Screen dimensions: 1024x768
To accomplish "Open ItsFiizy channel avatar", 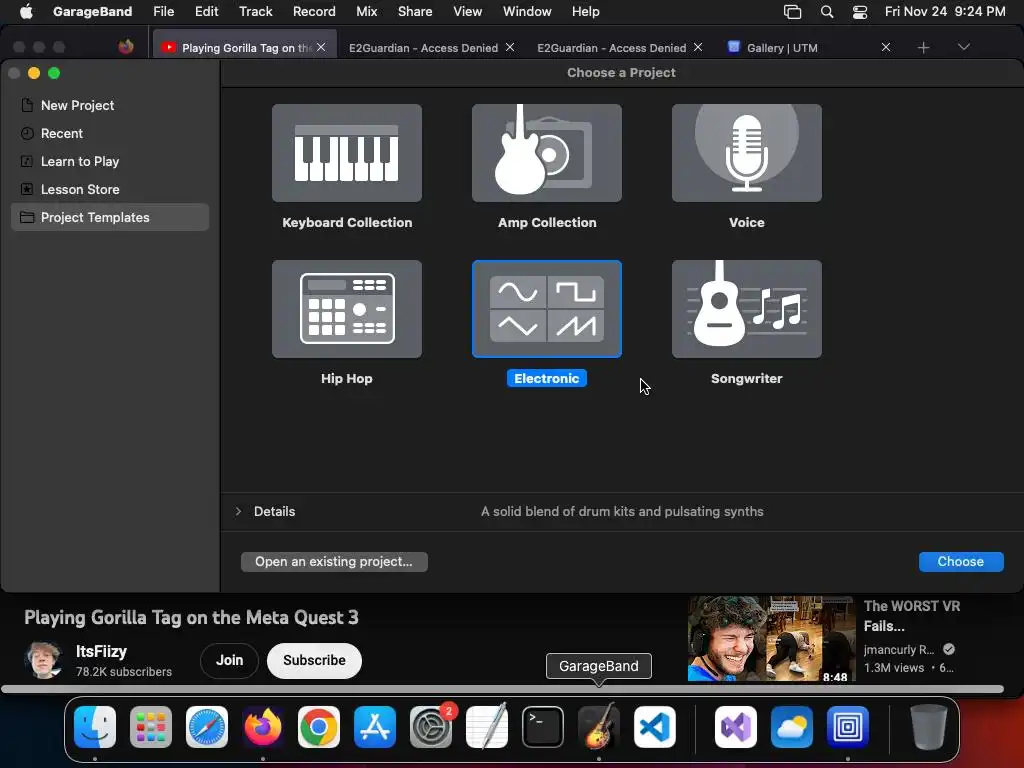I will coord(43,660).
